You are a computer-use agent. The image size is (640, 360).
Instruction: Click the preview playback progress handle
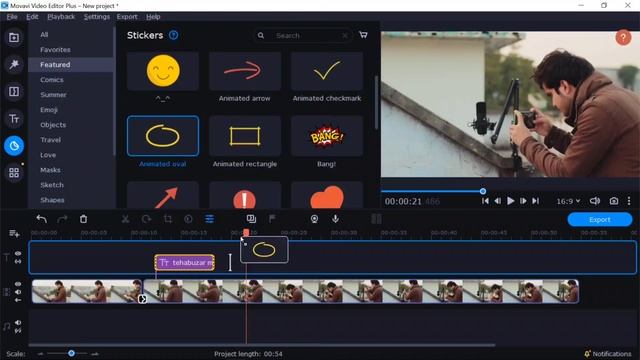(x=483, y=191)
